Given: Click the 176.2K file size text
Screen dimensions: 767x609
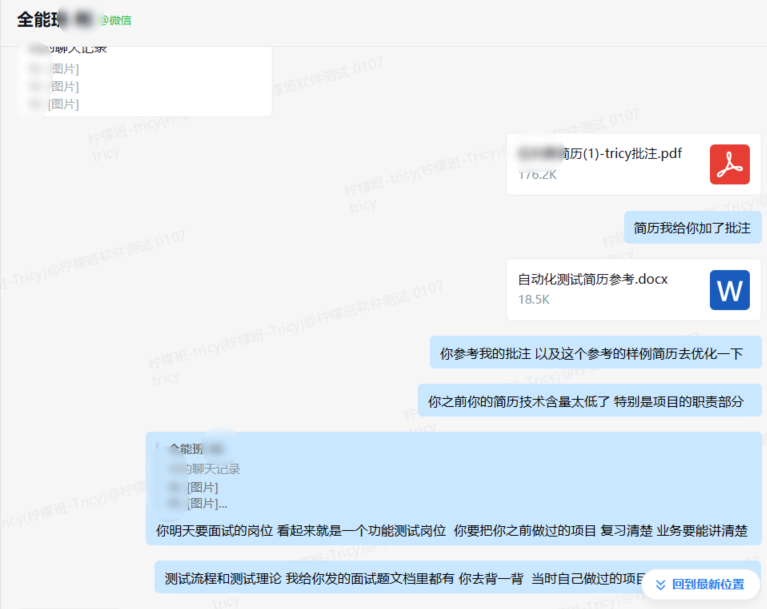Looking at the screenshot, I should coord(538,175).
